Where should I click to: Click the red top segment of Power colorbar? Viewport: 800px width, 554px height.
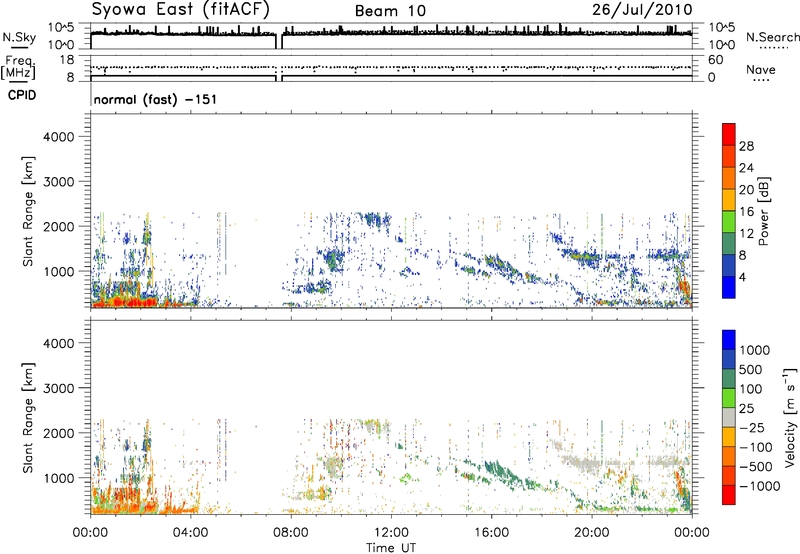(729, 134)
